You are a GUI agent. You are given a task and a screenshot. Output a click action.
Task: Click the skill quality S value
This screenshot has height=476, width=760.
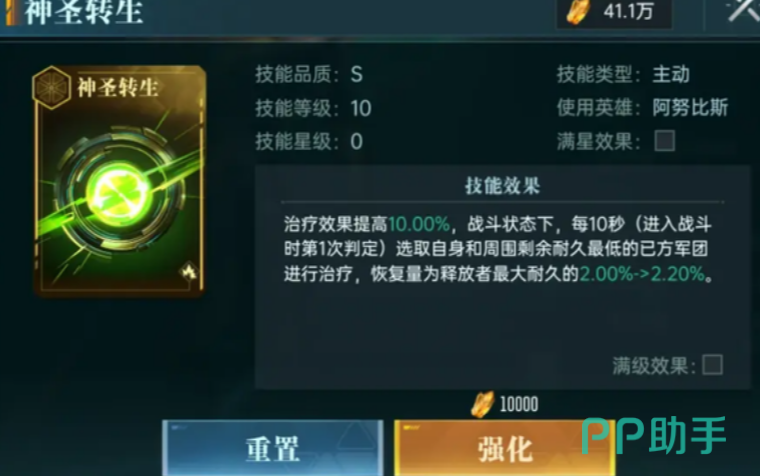pos(356,75)
